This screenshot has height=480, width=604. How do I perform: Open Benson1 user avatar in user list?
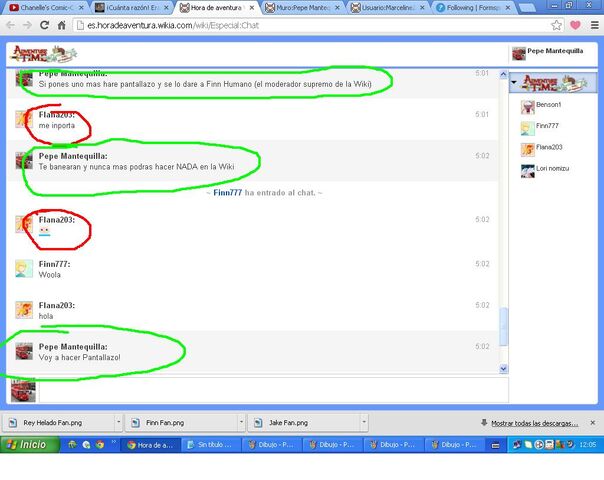click(x=528, y=107)
